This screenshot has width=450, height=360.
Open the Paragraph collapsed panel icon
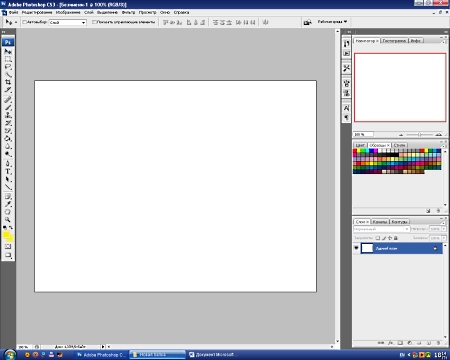(346, 118)
